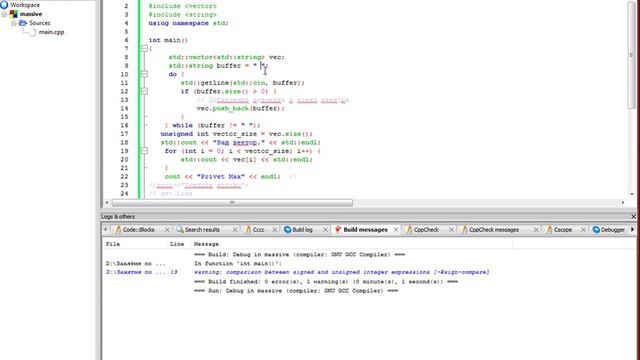Select the signed/unsigned comparison warning message
Viewport: 640px width, 360px height.
point(341,272)
